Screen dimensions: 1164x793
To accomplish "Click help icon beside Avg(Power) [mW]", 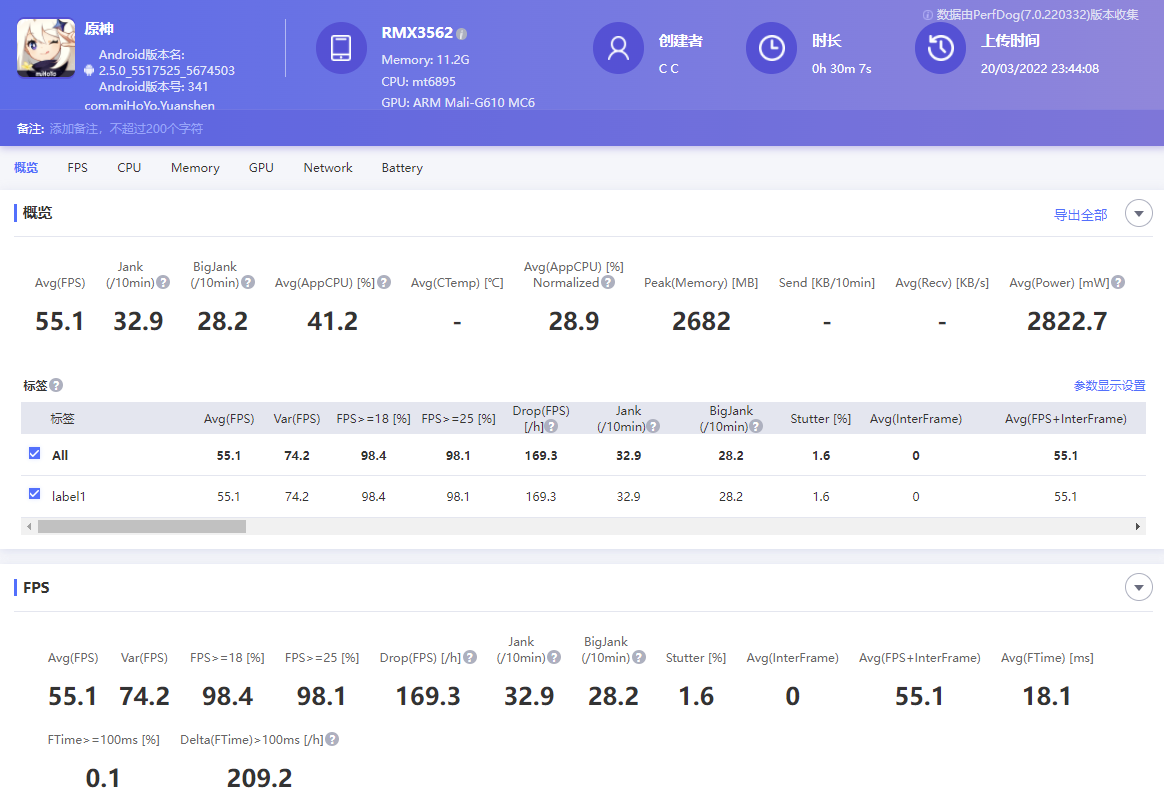I will 1118,283.
